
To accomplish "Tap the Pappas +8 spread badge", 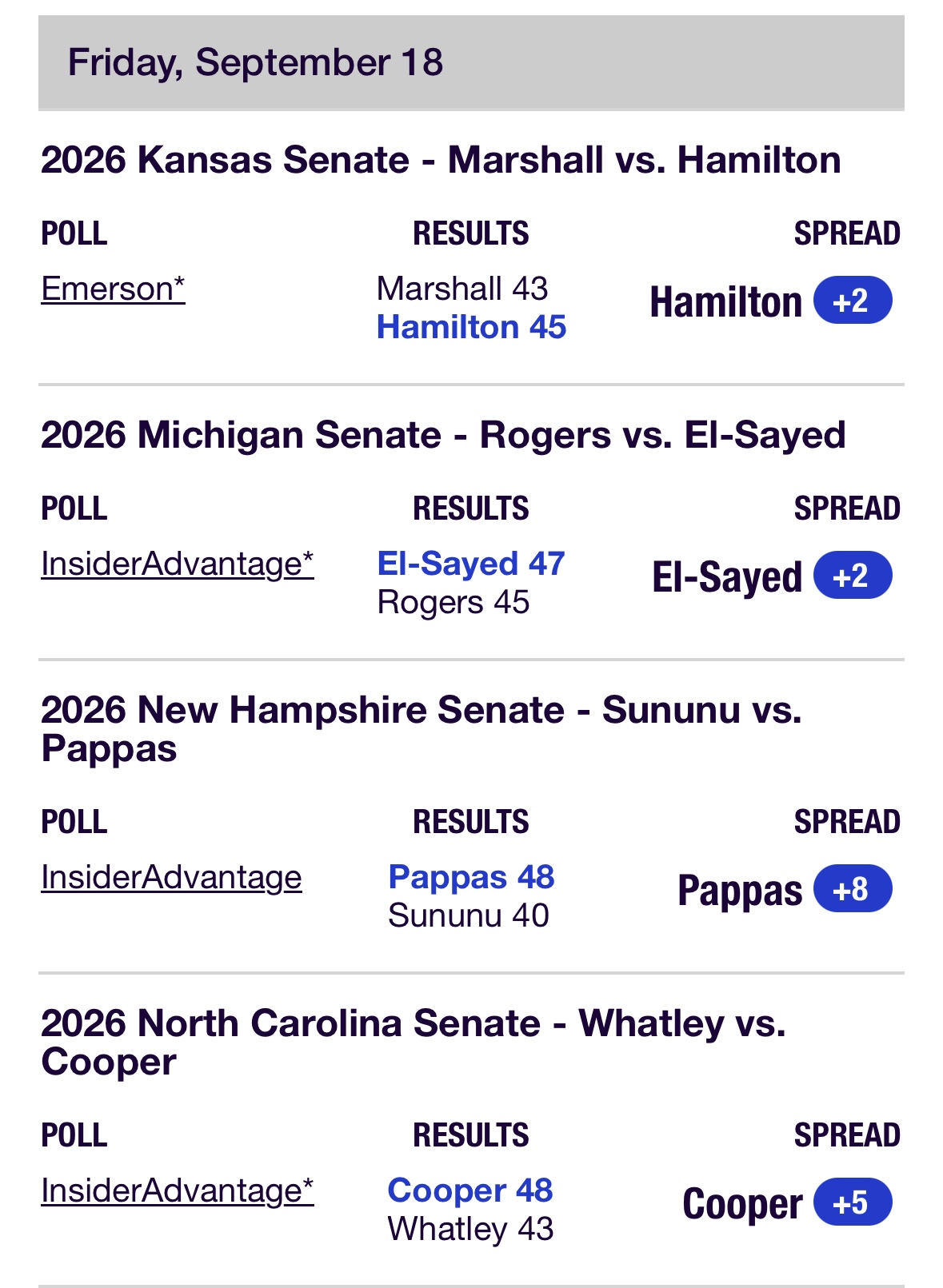I will 853,889.
